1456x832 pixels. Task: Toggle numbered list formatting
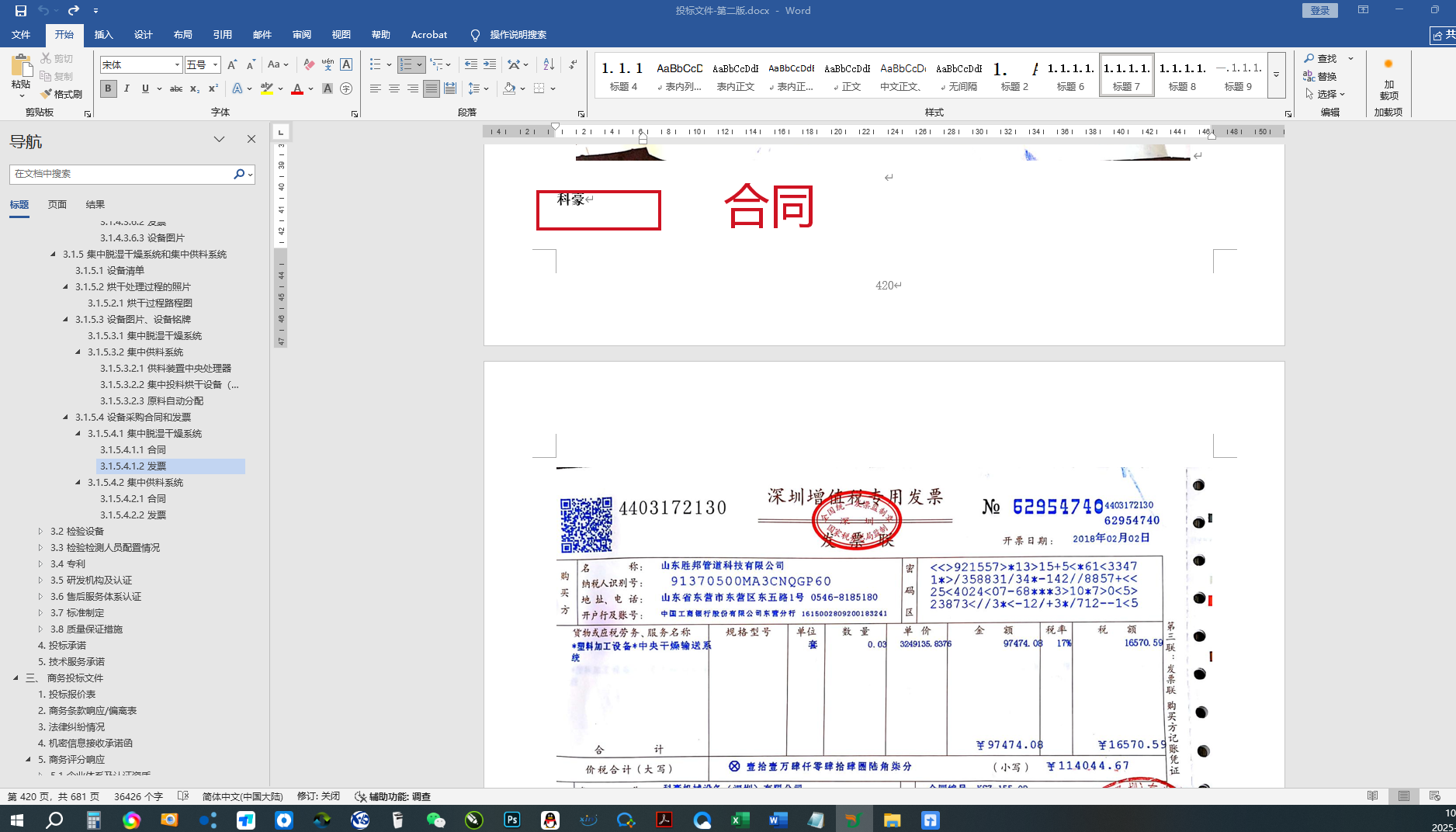point(406,64)
